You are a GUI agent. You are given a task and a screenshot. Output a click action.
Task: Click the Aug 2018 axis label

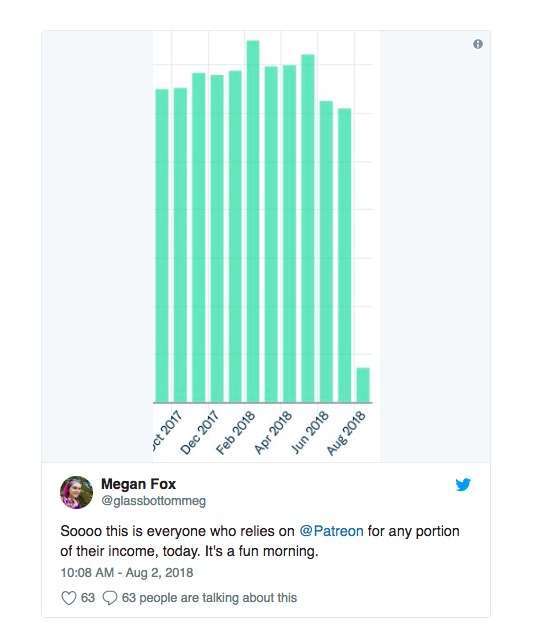[346, 433]
